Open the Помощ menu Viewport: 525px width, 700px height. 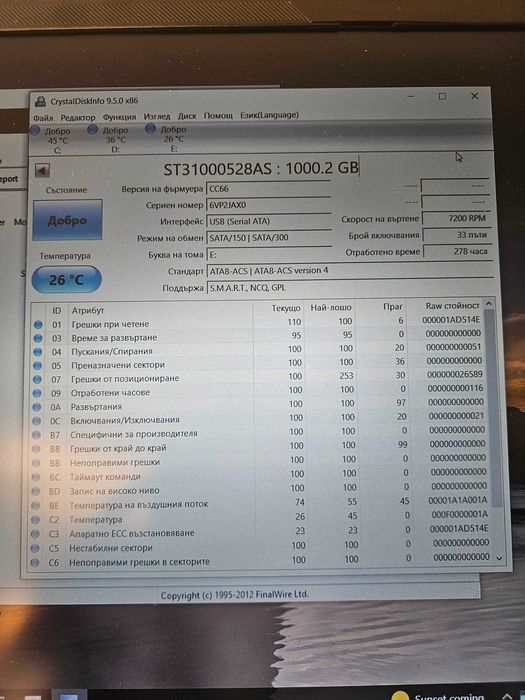click(218, 115)
